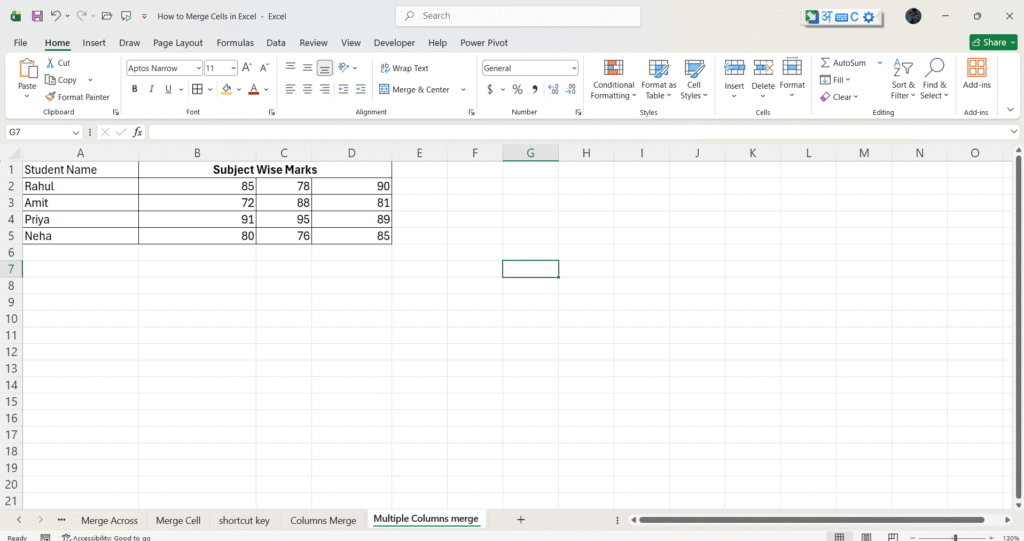Open the Clear dropdown
This screenshot has width=1024, height=541.
coord(839,97)
